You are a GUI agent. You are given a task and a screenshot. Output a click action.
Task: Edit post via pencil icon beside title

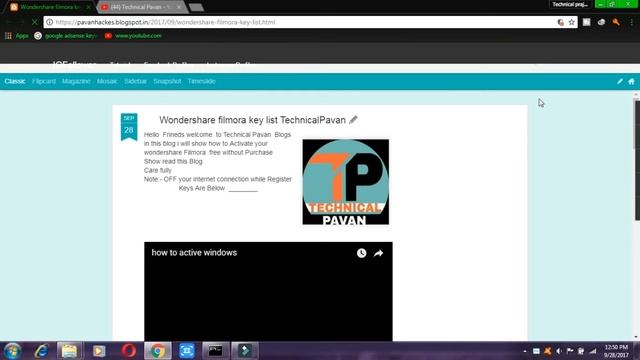click(353, 120)
